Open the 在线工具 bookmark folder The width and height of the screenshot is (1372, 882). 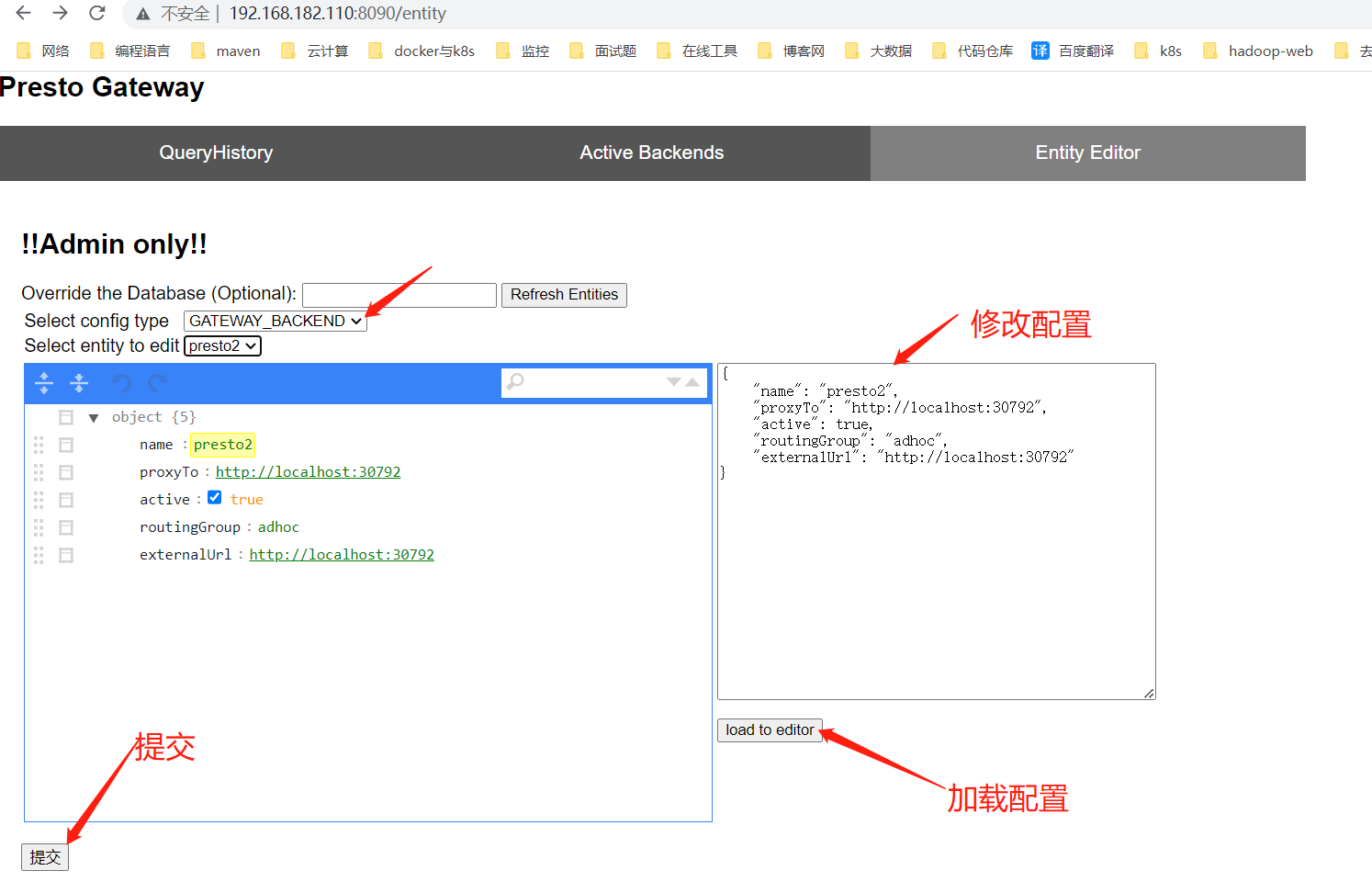click(697, 51)
